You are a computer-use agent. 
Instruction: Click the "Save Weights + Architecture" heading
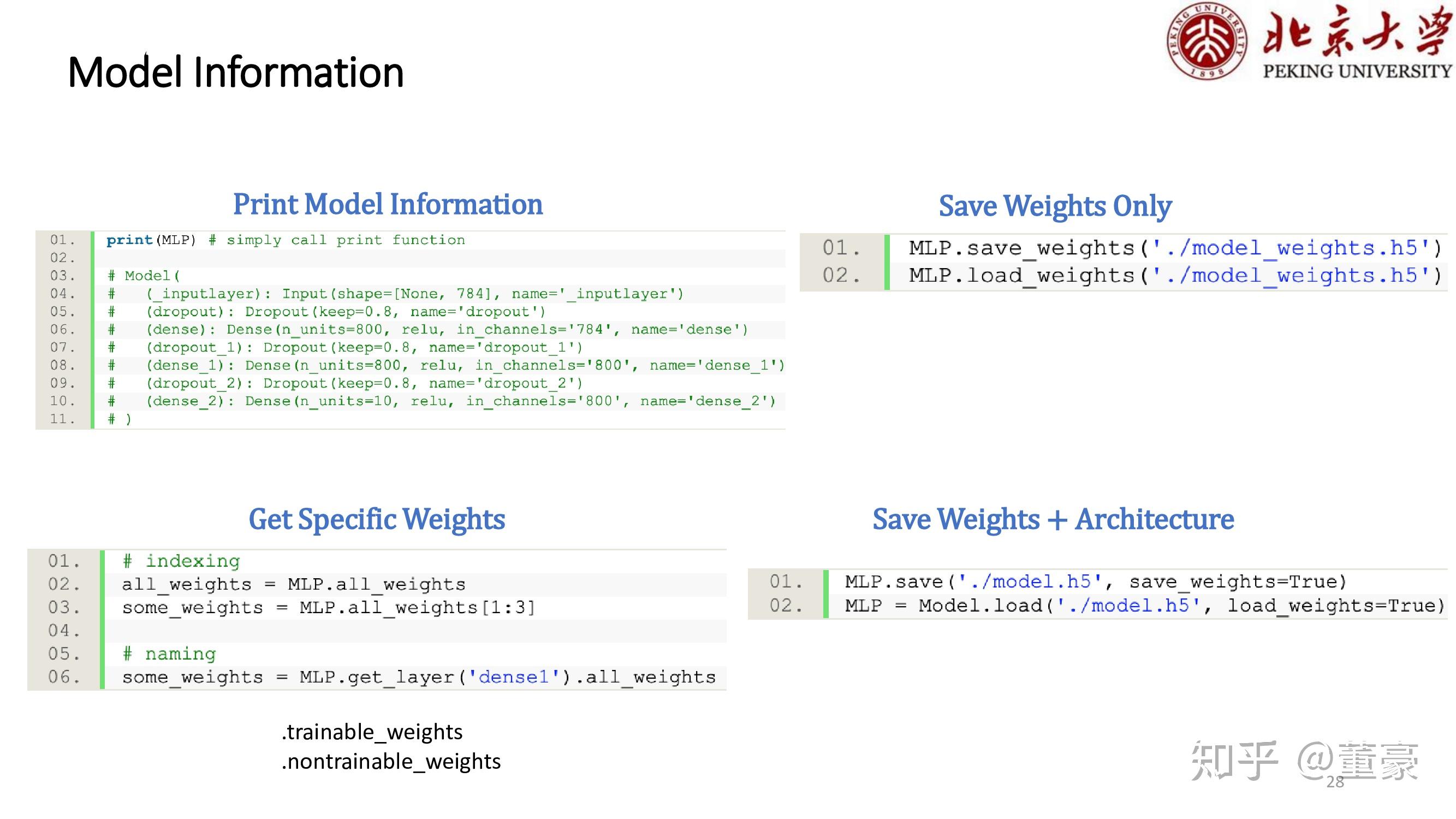1053,519
